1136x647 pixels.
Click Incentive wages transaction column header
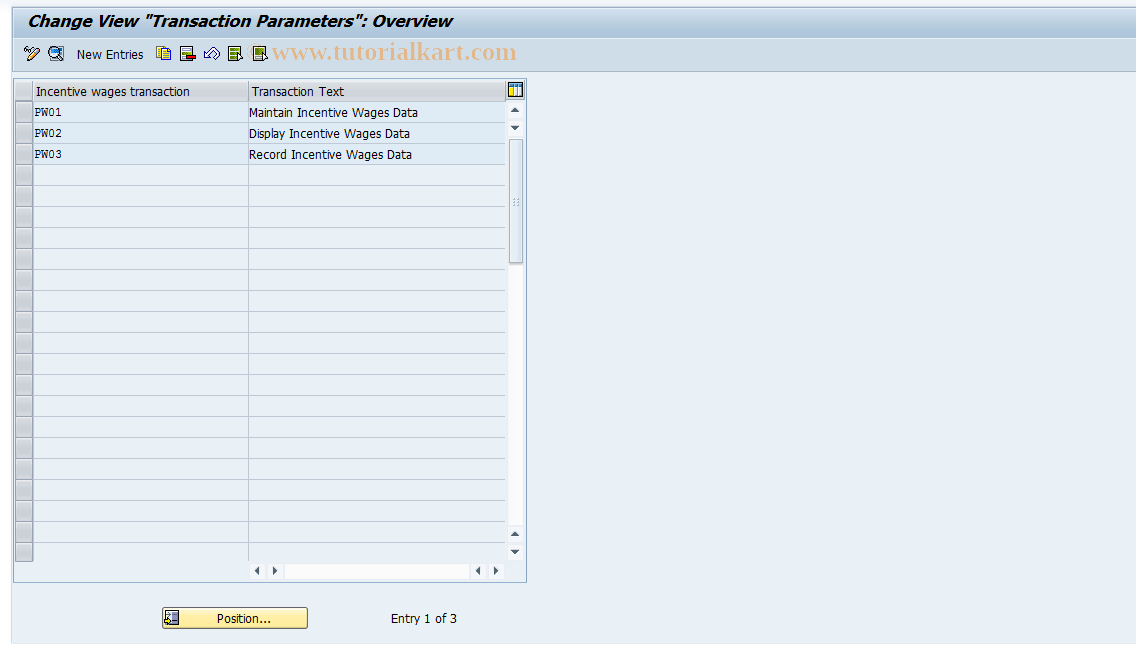[x=141, y=91]
